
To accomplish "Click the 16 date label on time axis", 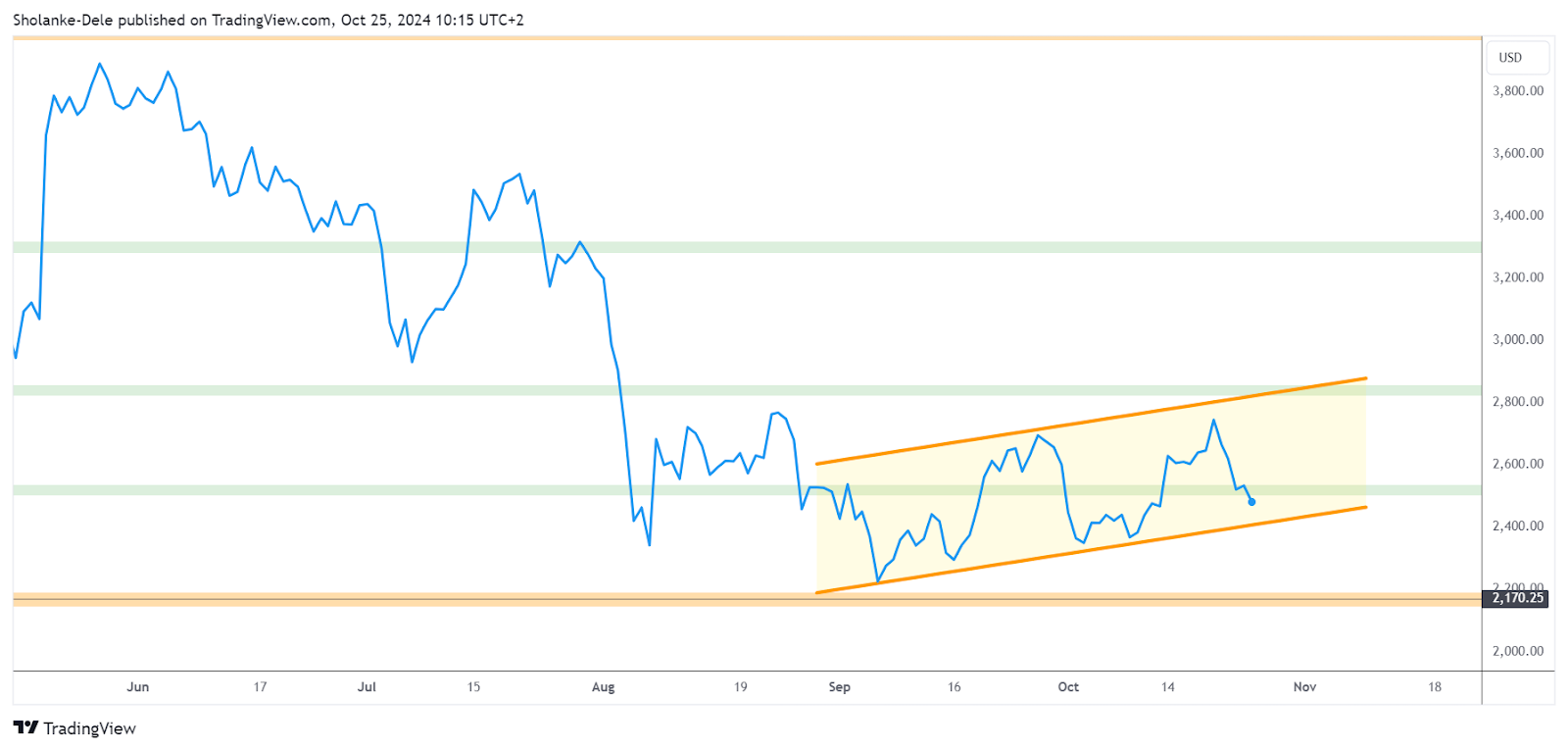I will [x=955, y=687].
